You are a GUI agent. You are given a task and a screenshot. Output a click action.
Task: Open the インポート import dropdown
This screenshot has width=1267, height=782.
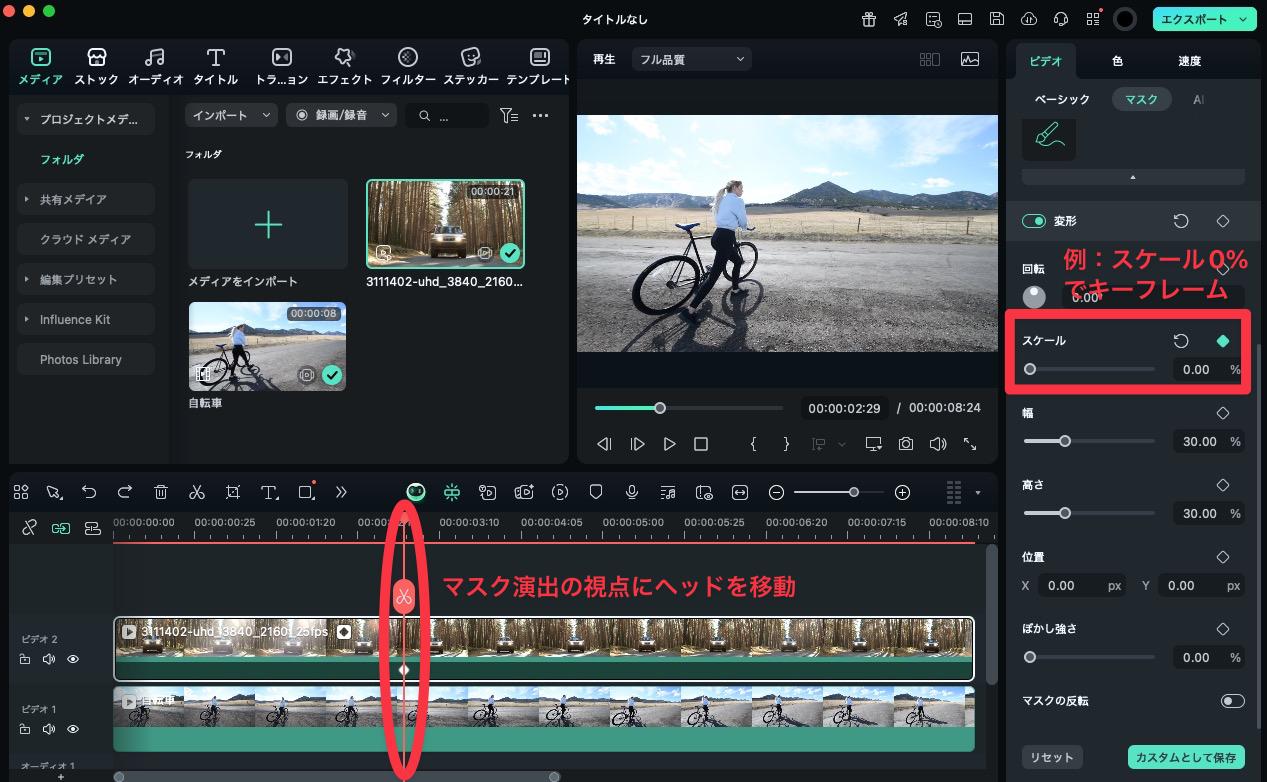coord(231,116)
